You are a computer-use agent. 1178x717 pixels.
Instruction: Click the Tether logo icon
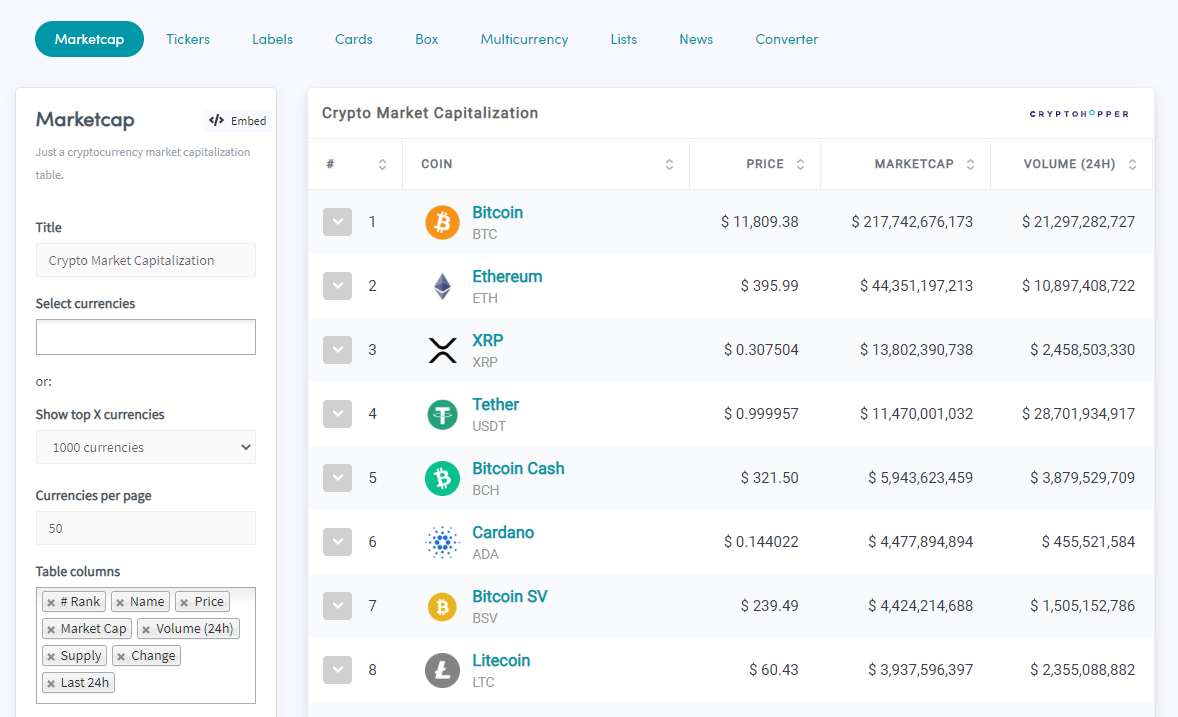[x=443, y=414]
